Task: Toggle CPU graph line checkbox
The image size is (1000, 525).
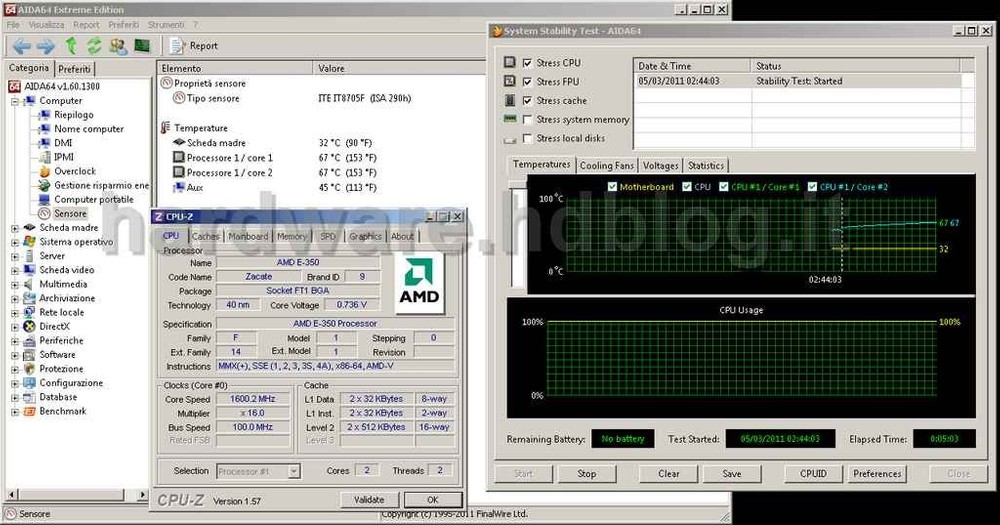Action: (687, 187)
